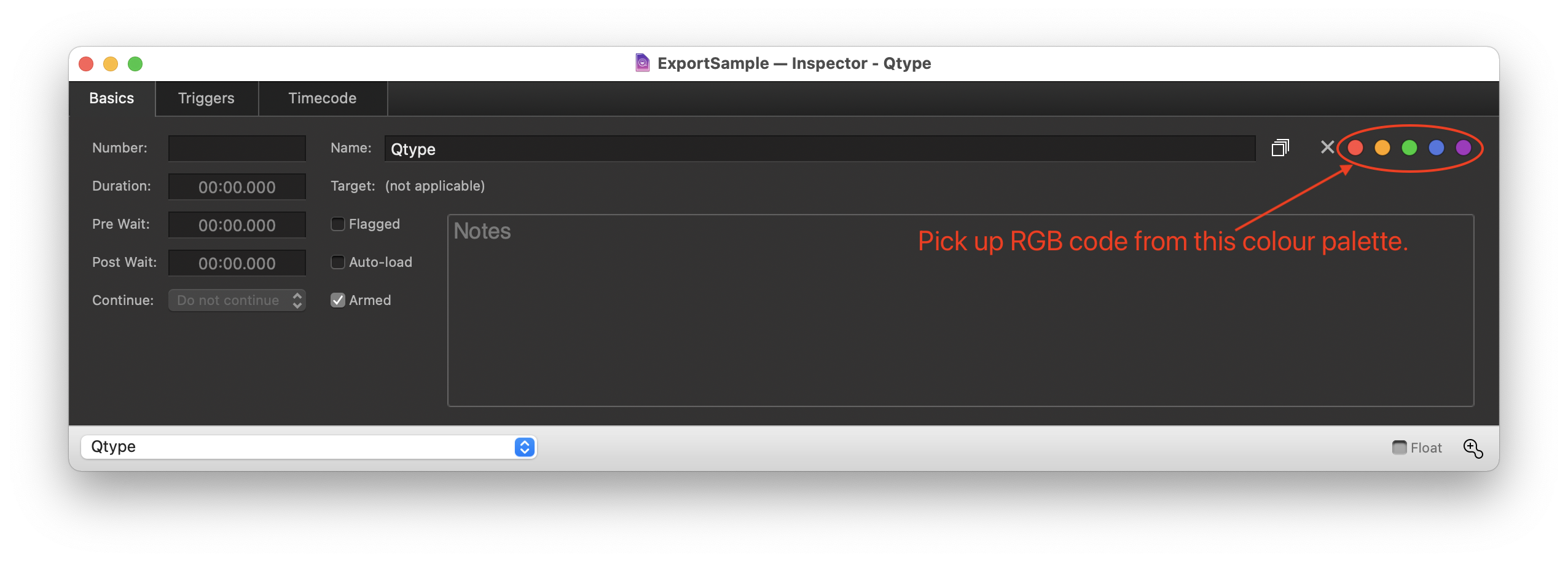The image size is (1568, 562).
Task: Select the Basics tab
Action: pos(111,98)
